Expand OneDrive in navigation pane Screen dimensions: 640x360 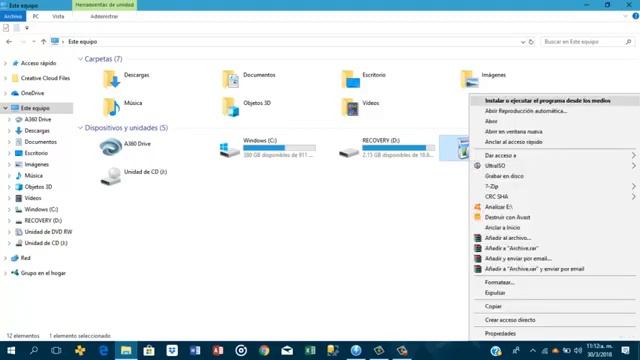click(x=5, y=93)
